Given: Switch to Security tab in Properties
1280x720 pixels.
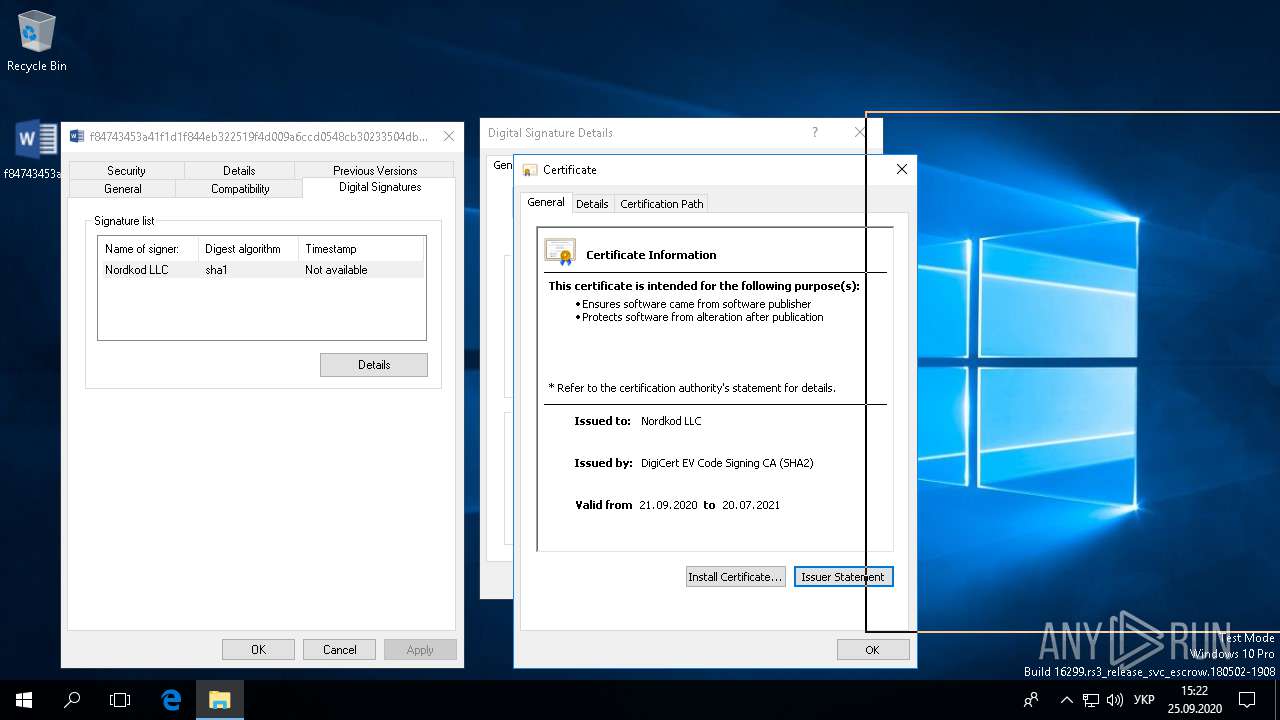Looking at the screenshot, I should (126, 171).
